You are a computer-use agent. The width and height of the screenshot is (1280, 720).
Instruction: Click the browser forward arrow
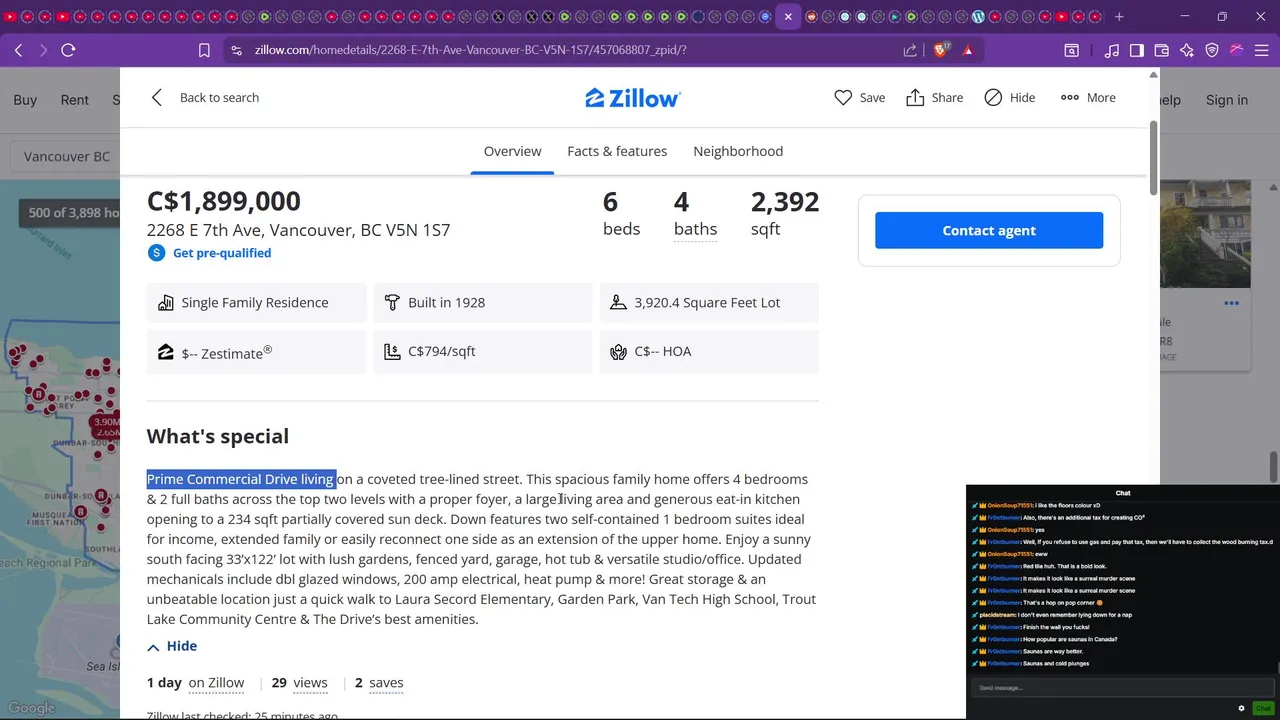pos(43,50)
